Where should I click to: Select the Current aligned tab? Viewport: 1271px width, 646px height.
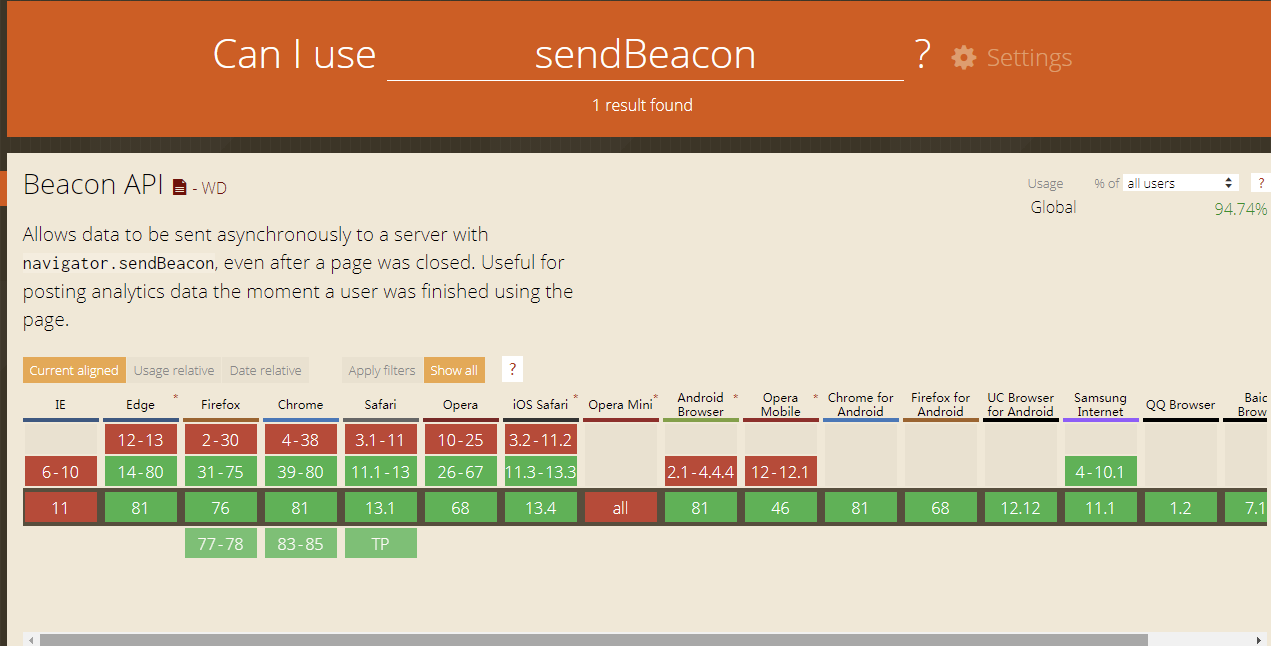74,370
